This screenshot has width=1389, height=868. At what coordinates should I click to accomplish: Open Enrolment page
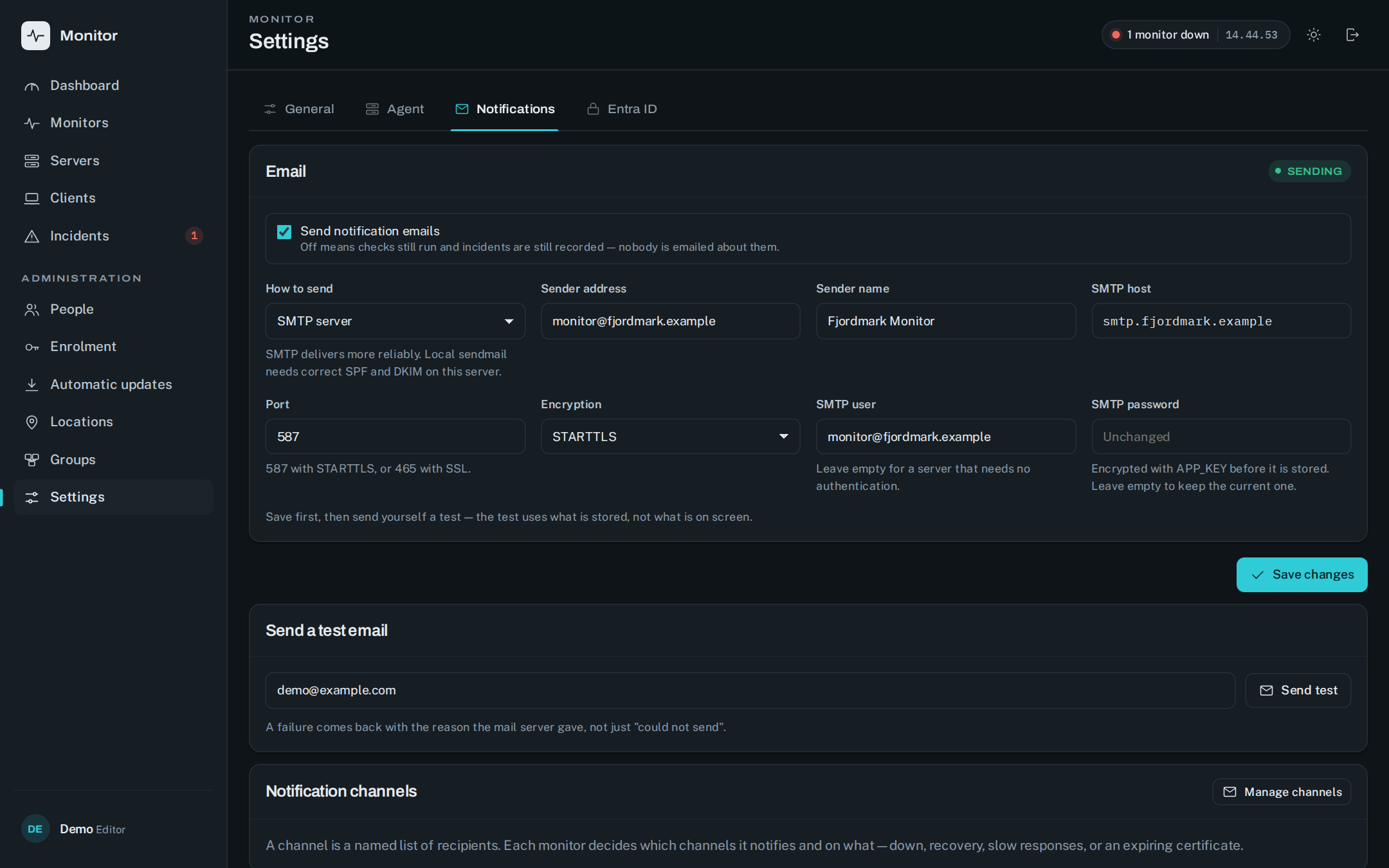click(x=113, y=347)
